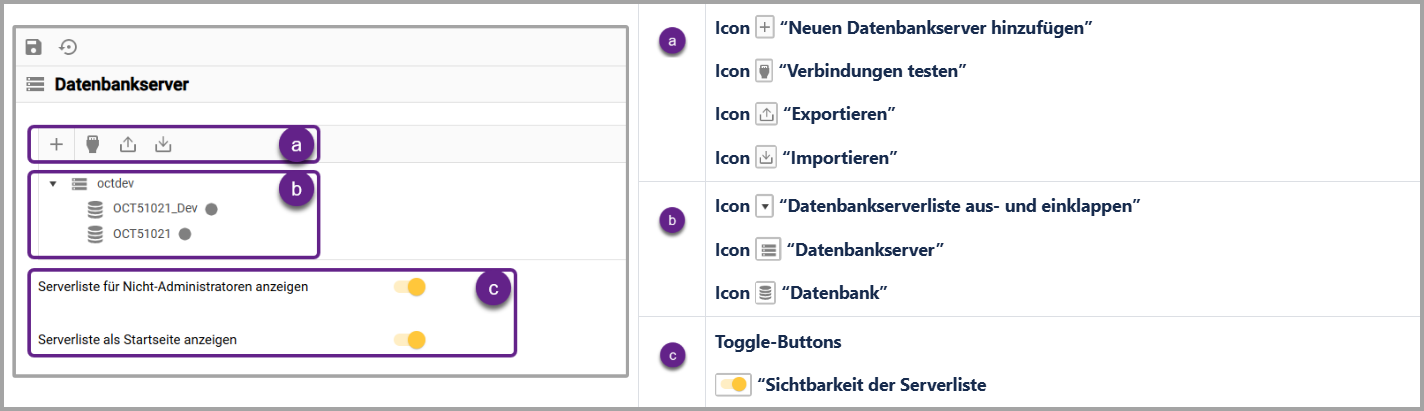The width and height of the screenshot is (1424, 411).
Task: Select the OCT51021 database entry
Action: tap(142, 234)
